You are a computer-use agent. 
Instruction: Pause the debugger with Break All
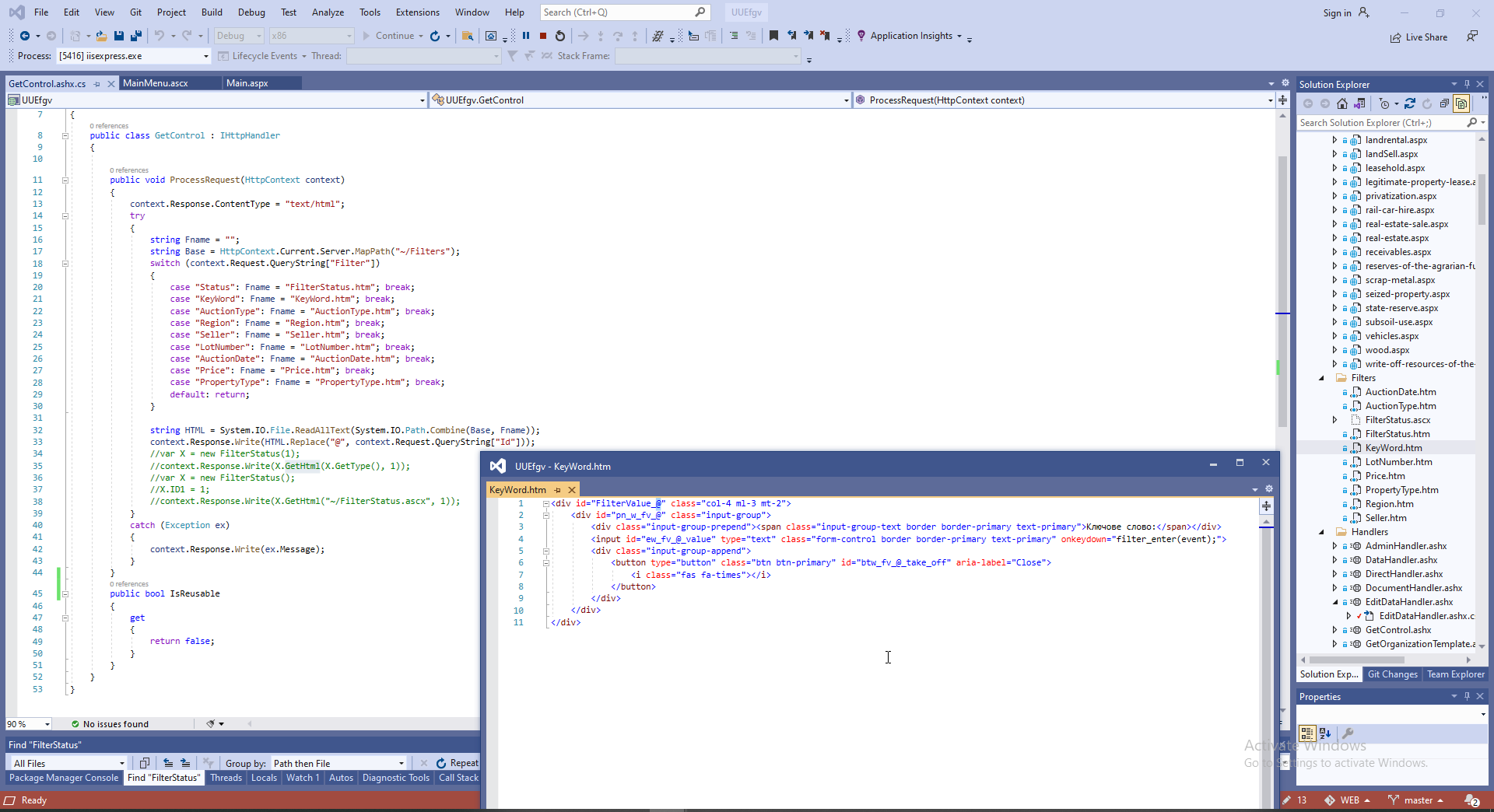(x=526, y=36)
